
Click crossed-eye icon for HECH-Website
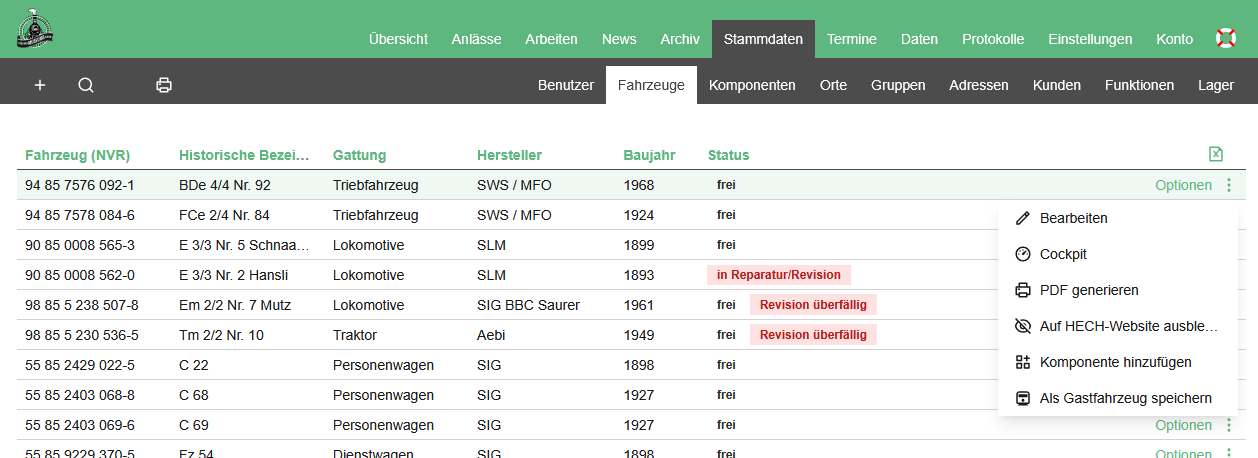click(x=1022, y=326)
